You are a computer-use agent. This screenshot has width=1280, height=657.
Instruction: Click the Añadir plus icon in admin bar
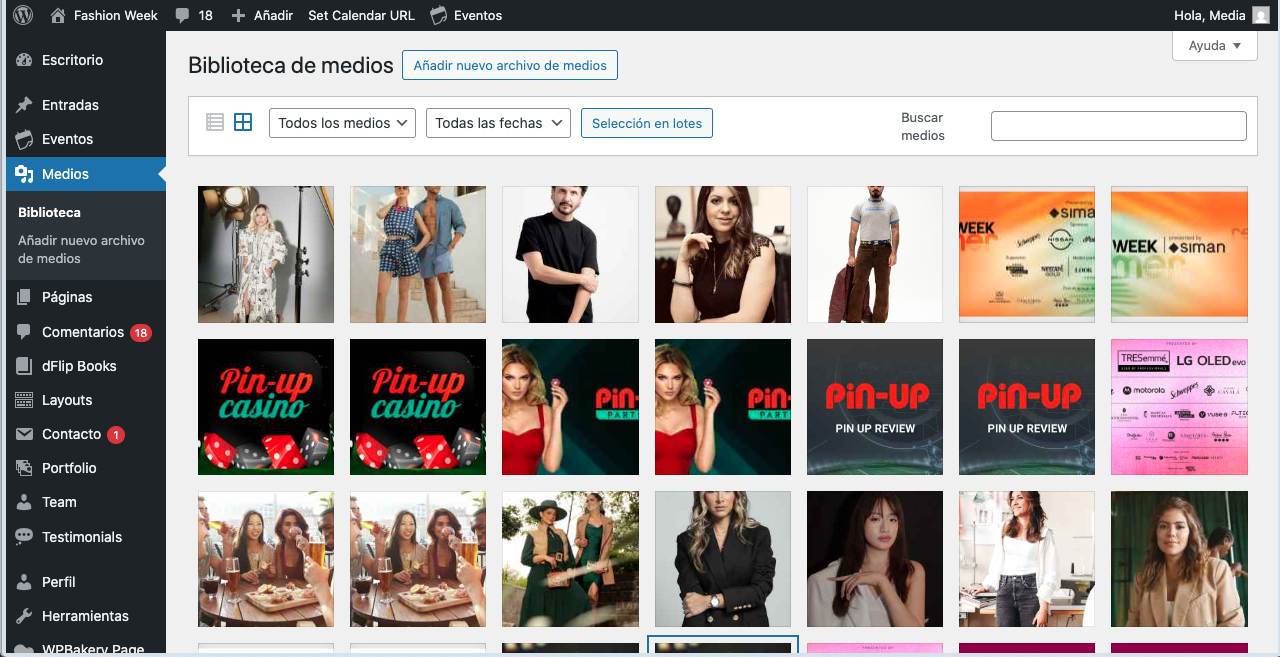point(238,16)
